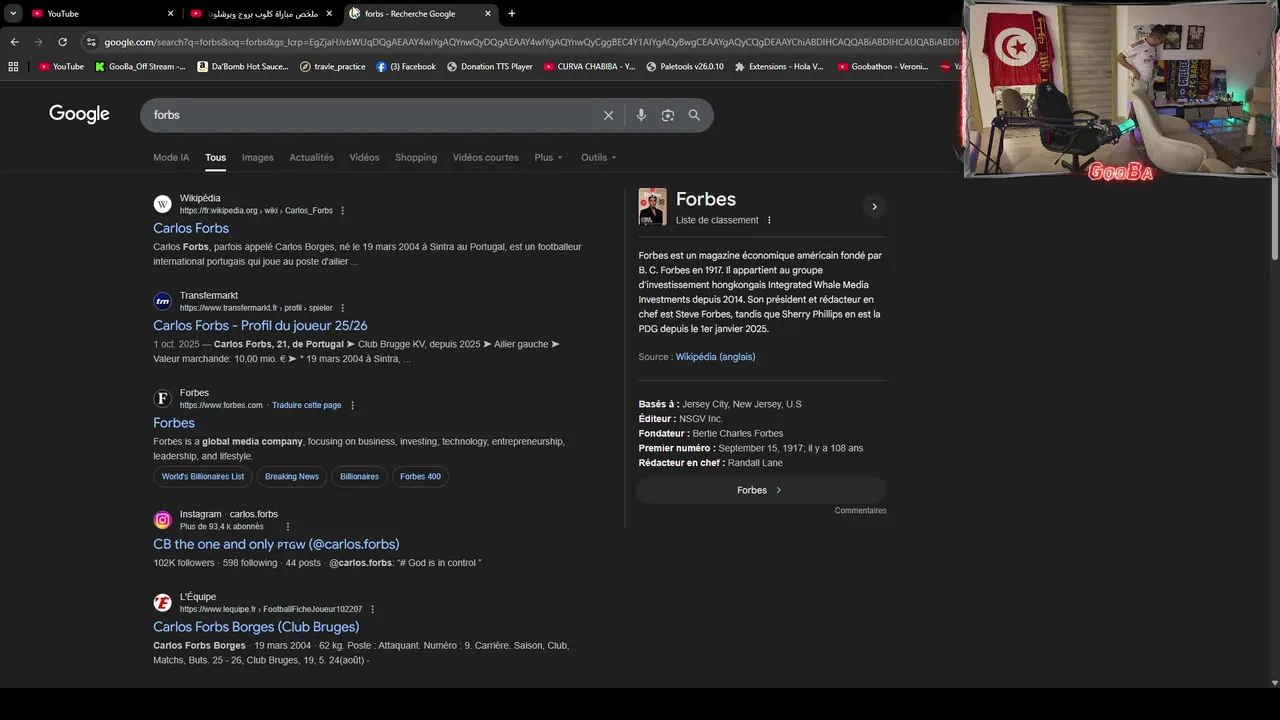This screenshot has width=1280, height=720.
Task: Open three-dot menu of Transfermarkt result
Action: pos(343,308)
